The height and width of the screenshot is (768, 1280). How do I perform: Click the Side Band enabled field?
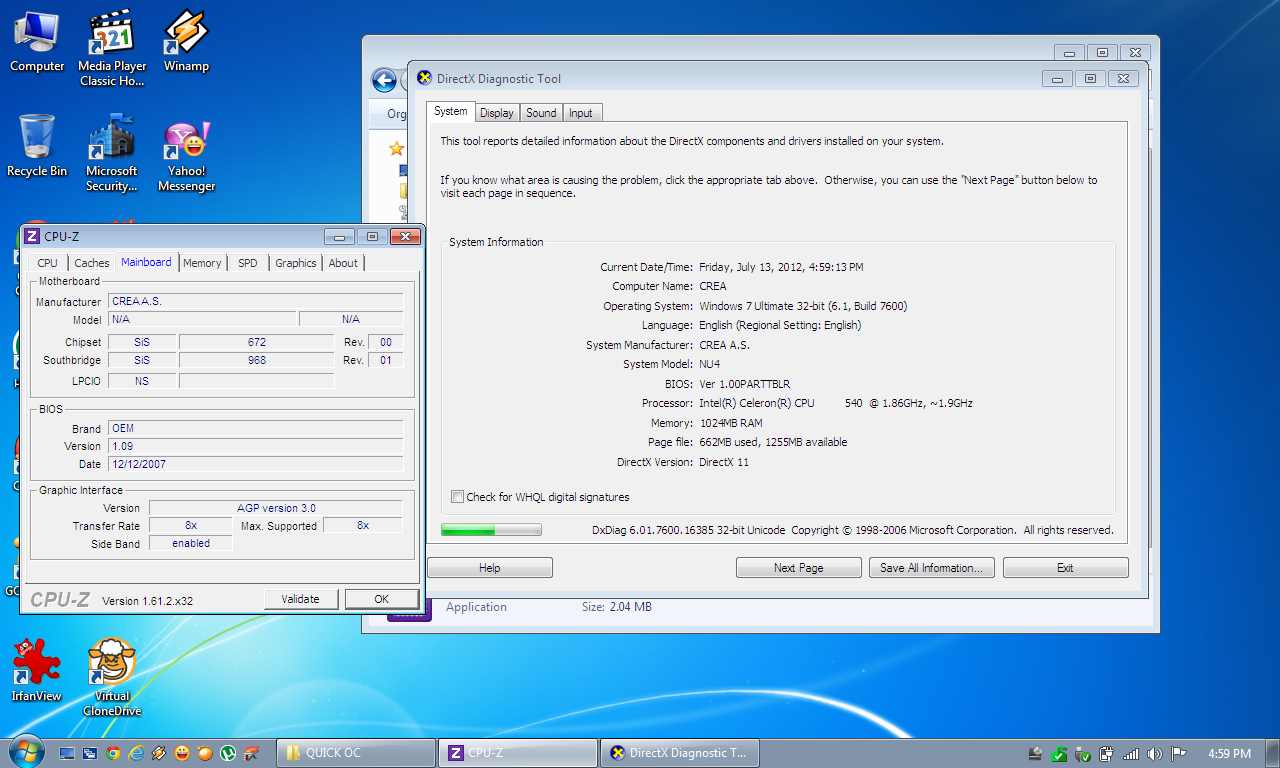click(191, 543)
